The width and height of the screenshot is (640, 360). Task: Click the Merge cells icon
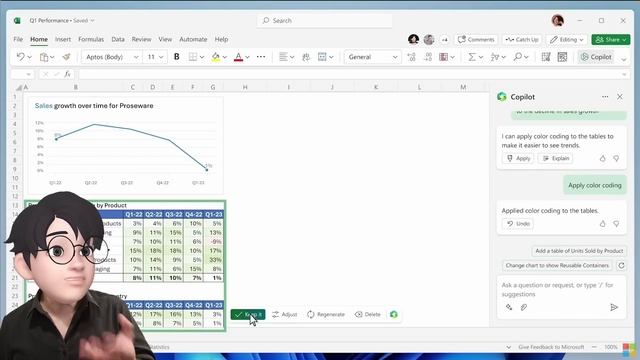point(322,57)
